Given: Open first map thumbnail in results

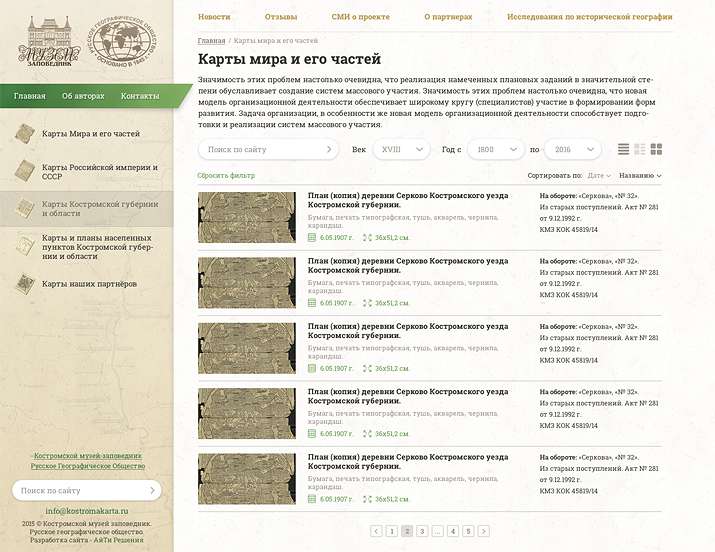Looking at the screenshot, I should coord(247,217).
